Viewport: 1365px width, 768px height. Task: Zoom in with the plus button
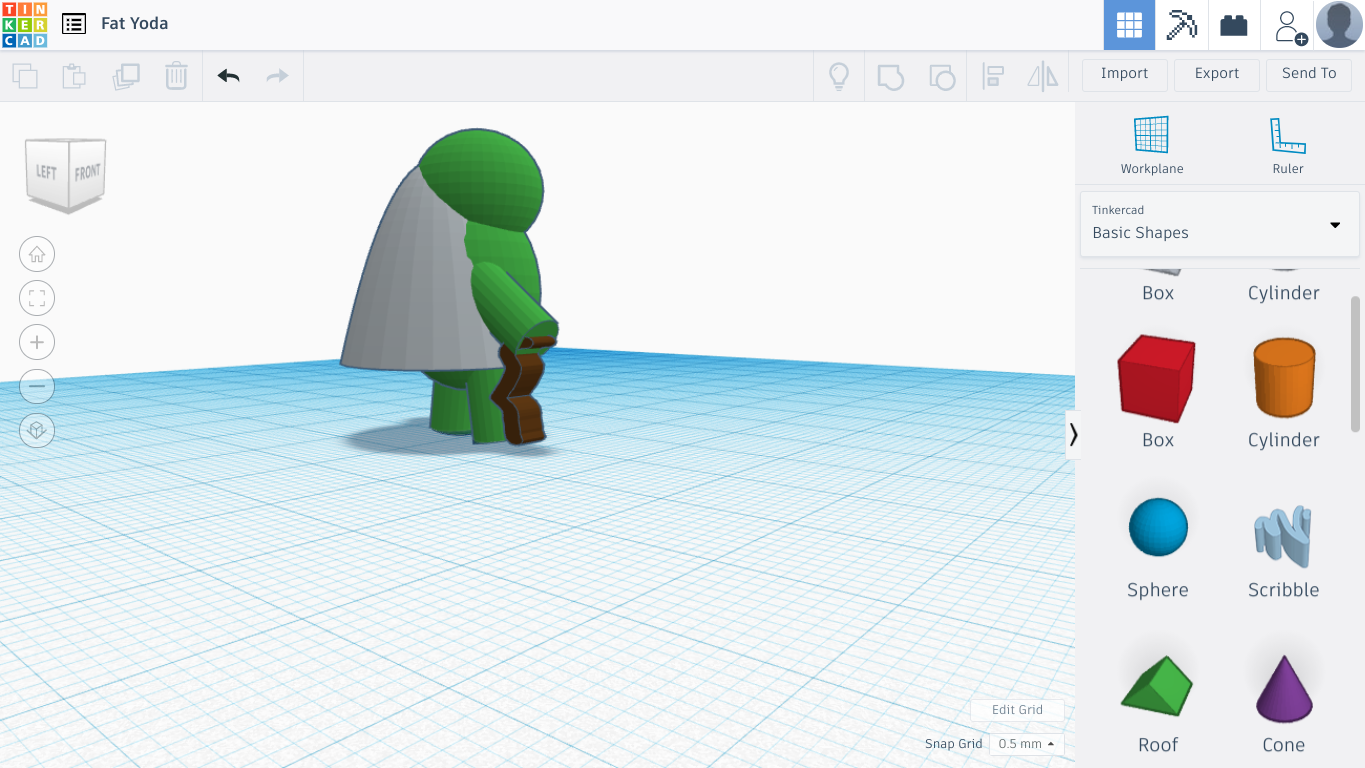tap(37, 342)
